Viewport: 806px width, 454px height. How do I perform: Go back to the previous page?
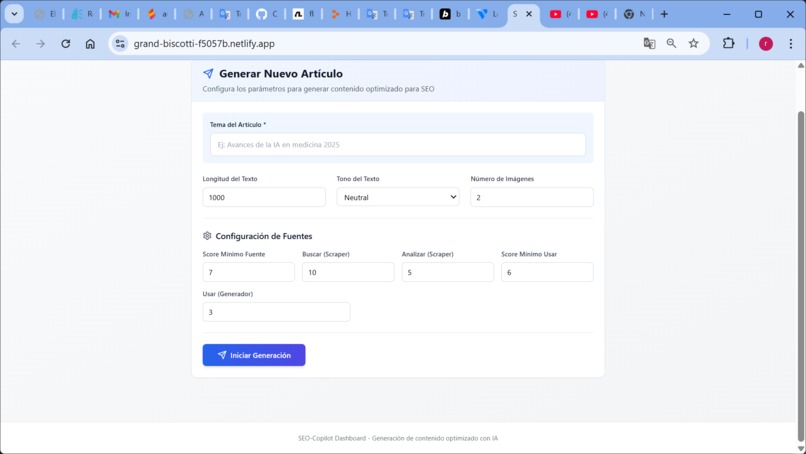[x=16, y=44]
